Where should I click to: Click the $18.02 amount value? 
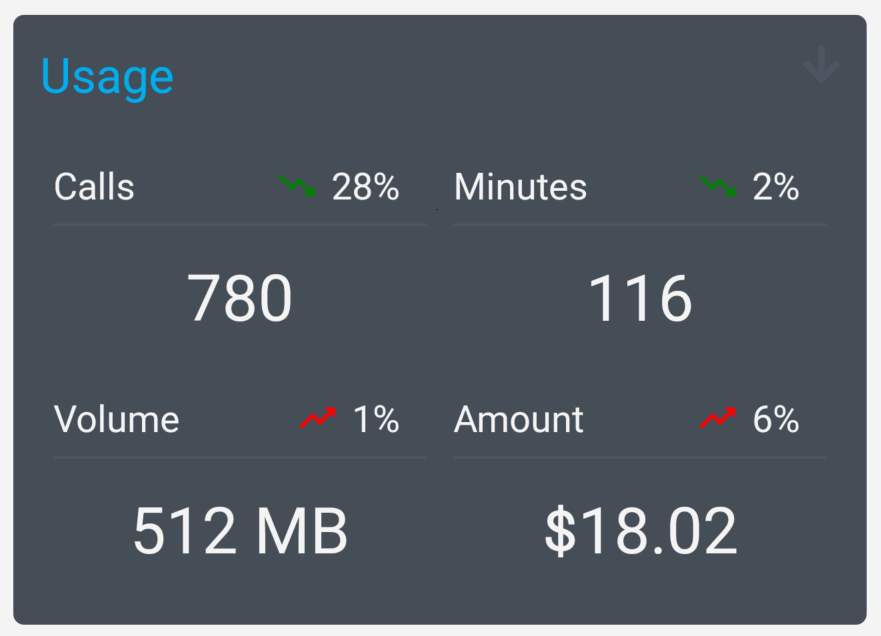640,531
